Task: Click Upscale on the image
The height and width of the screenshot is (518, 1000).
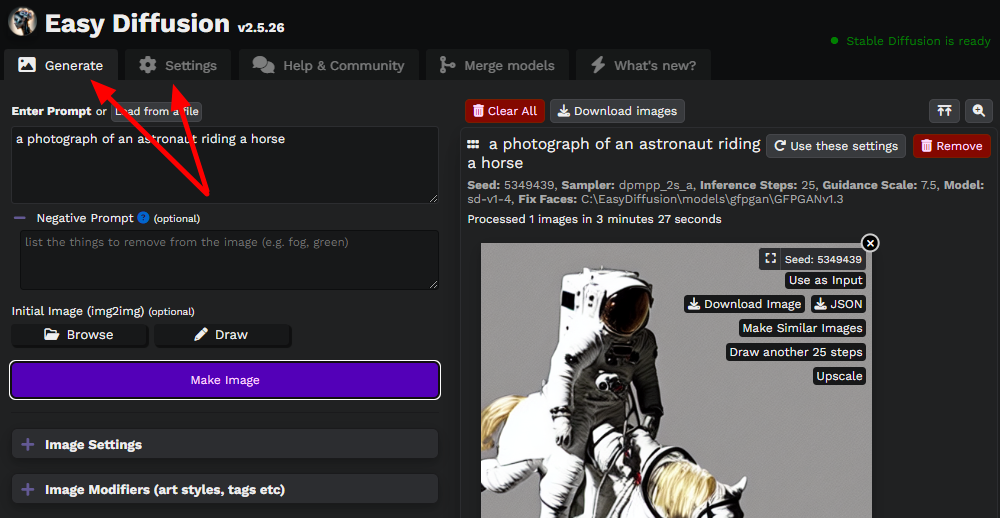Action: (839, 376)
